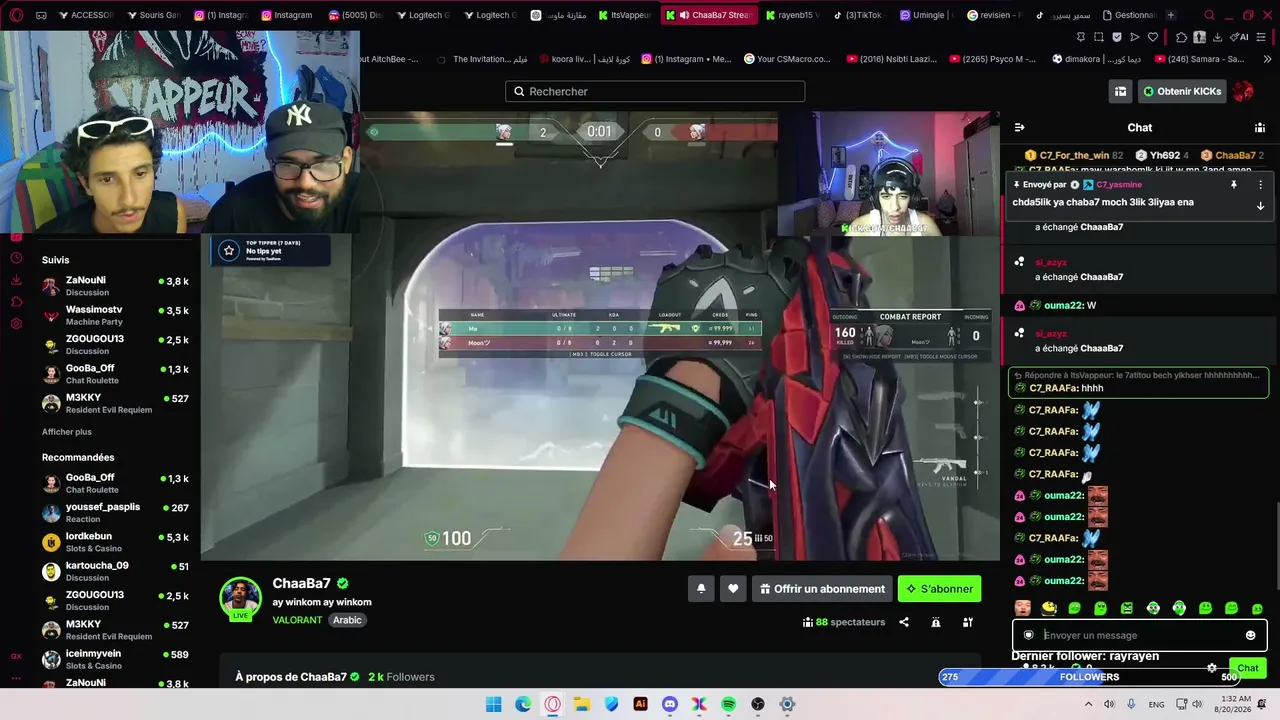
Task: Open iceinmyvein recommended channel
Action: [116, 659]
